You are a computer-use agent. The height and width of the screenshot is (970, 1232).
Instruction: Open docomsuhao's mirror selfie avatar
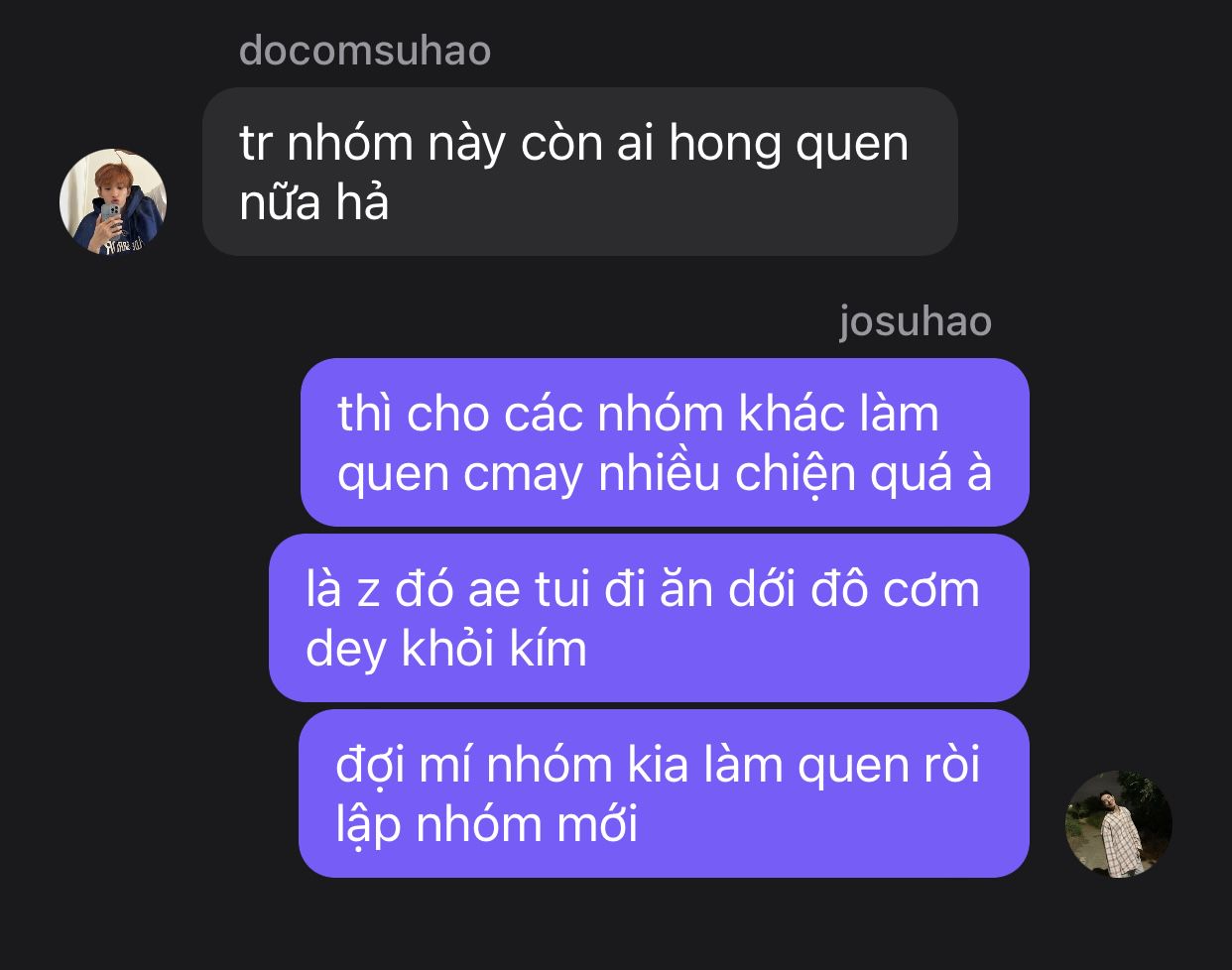point(113,202)
